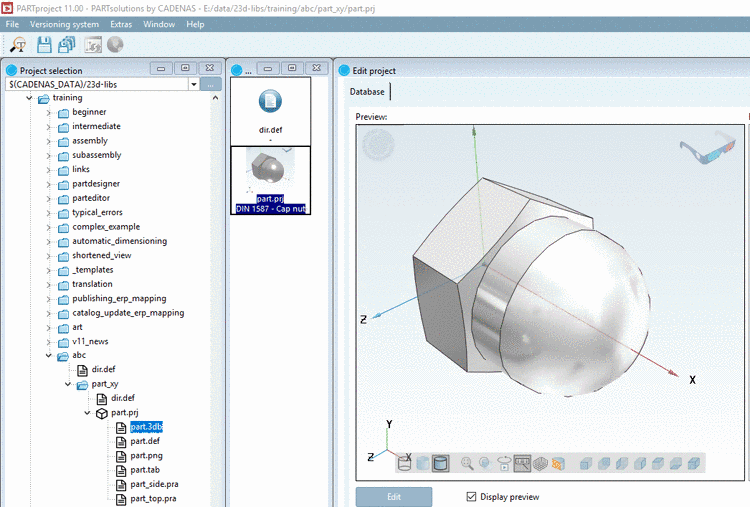Image resolution: width=750 pixels, height=507 pixels.
Task: Select the complex_example folder
Action: pos(106,227)
